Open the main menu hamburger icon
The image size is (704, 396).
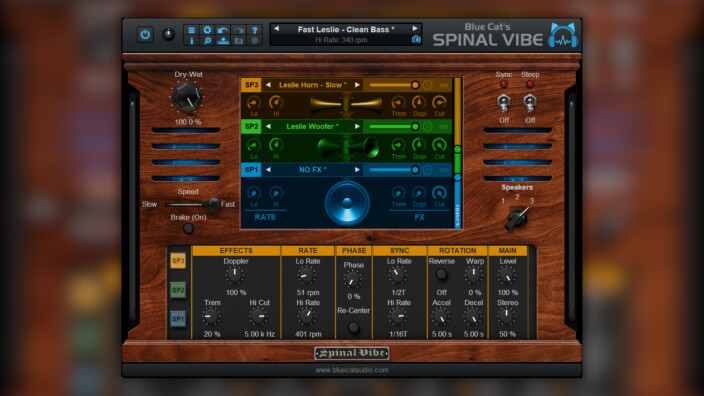(191, 30)
